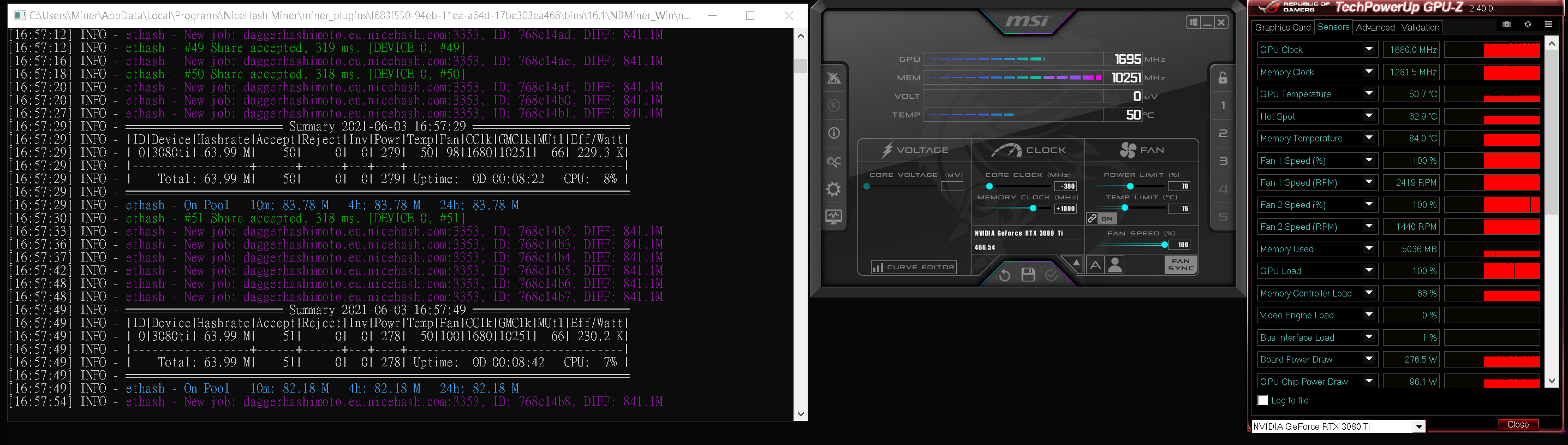Open the Memory Used sensor dropdown

(1369, 249)
